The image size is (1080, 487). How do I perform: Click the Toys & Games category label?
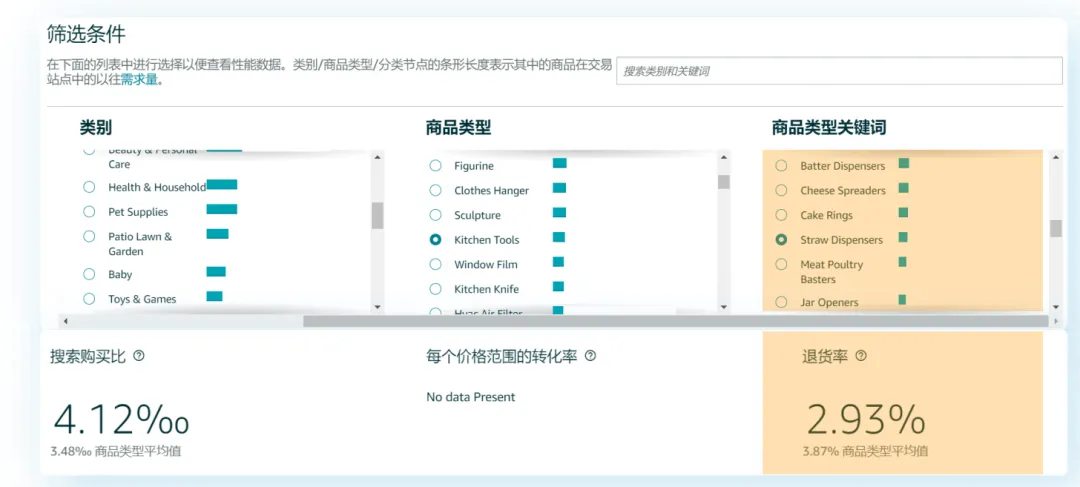[142, 299]
